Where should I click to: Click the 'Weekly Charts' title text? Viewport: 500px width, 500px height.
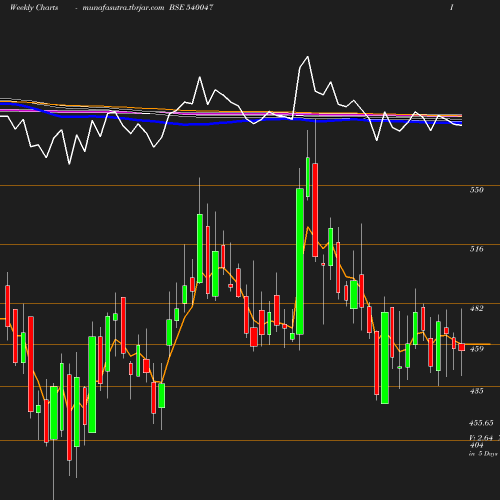click(34, 7)
